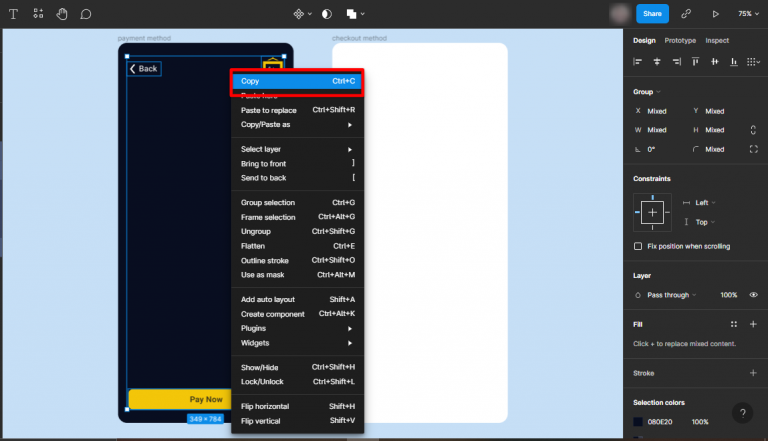The image size is (768, 441).
Task: Choose Frame selection
Action: click(x=297, y=217)
